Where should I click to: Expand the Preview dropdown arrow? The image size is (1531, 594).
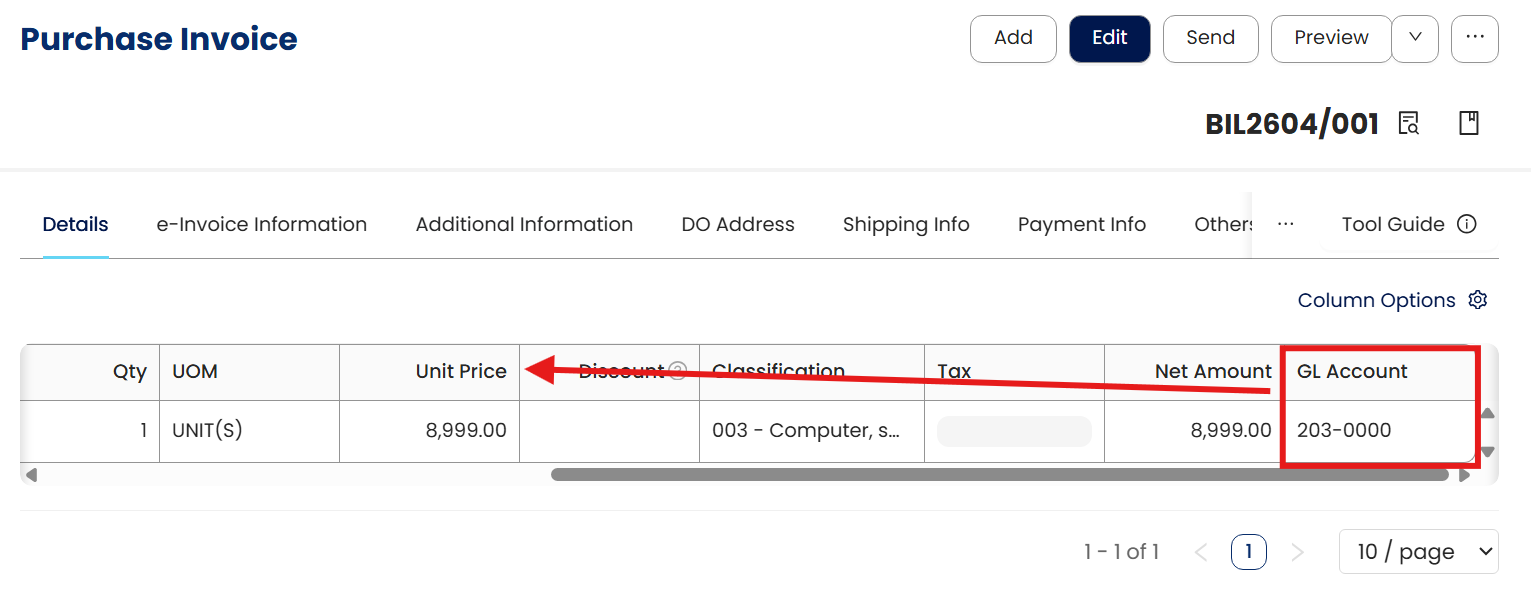pos(1415,38)
